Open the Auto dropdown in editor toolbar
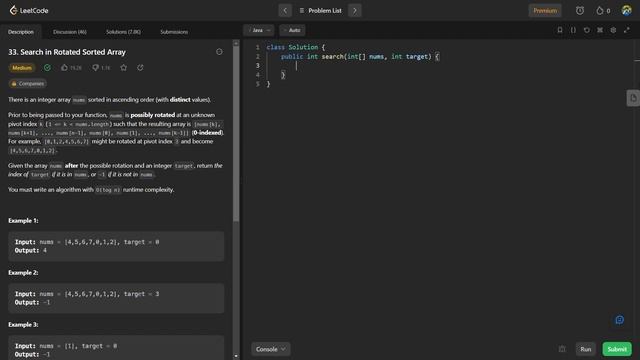640x360 pixels. 292,30
